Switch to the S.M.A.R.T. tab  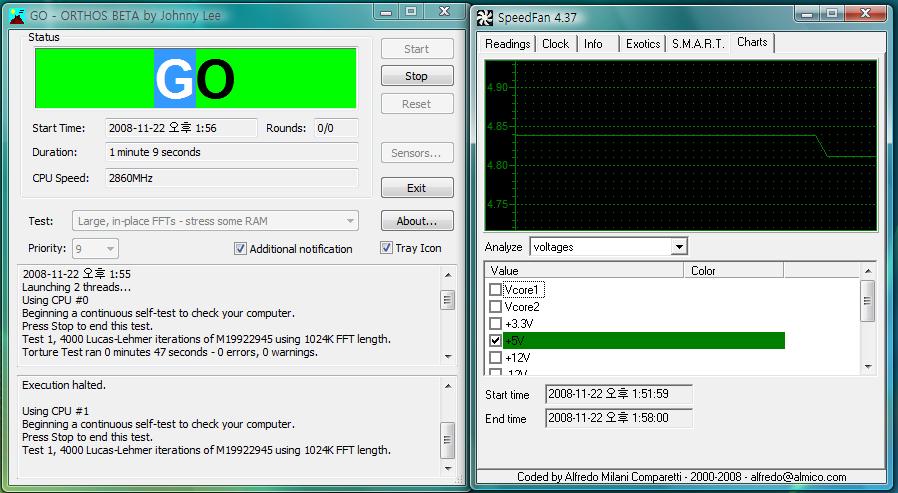tap(698, 44)
